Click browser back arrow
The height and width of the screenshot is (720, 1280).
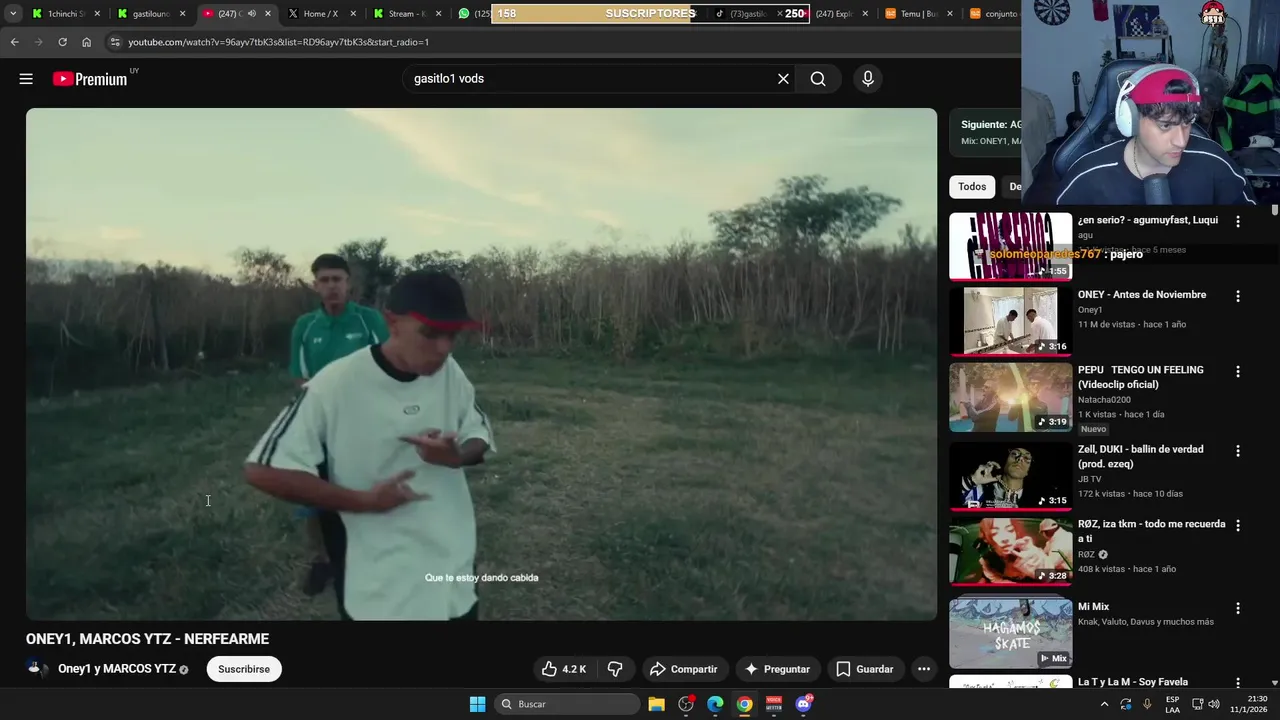pyautogui.click(x=14, y=42)
